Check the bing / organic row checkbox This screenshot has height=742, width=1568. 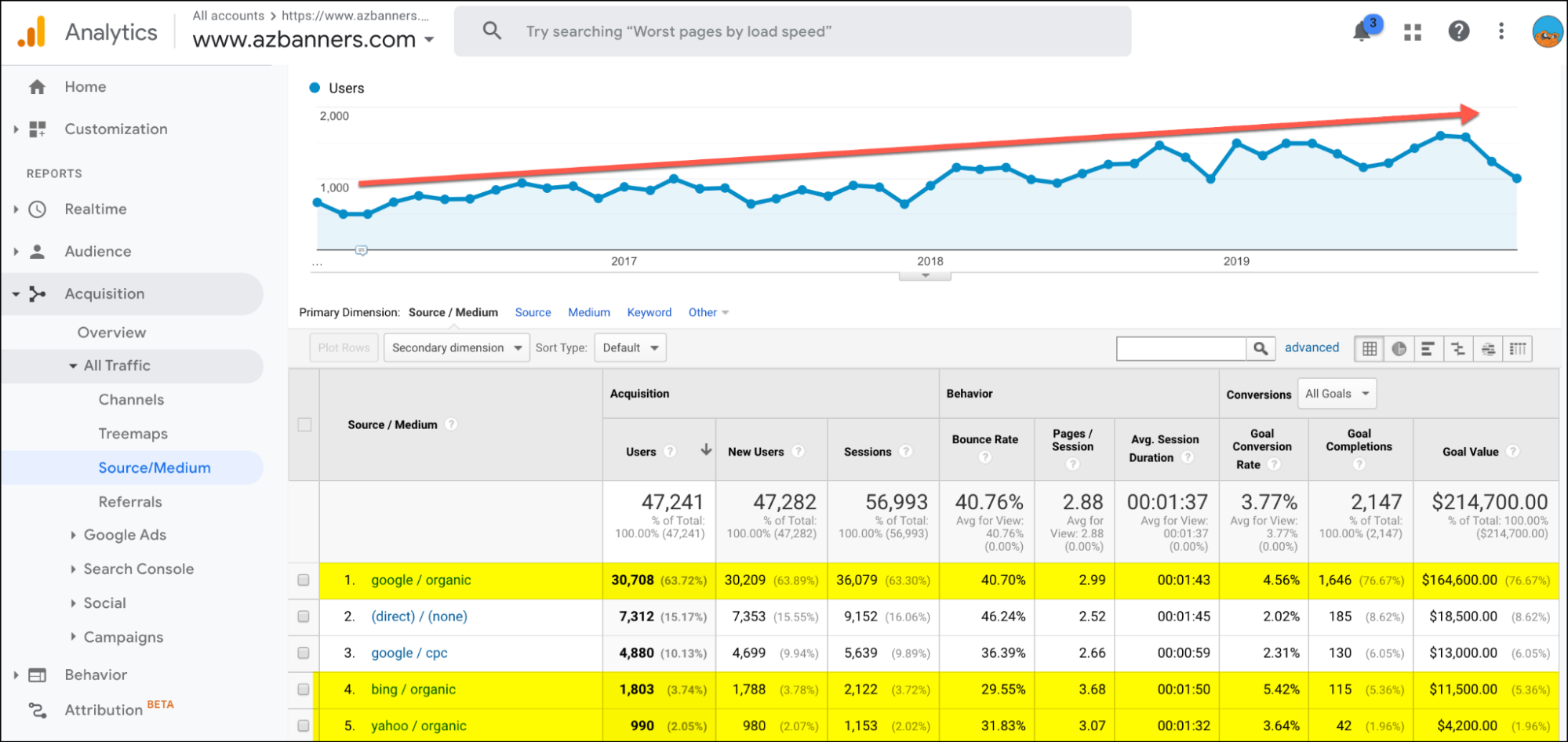[x=304, y=689]
